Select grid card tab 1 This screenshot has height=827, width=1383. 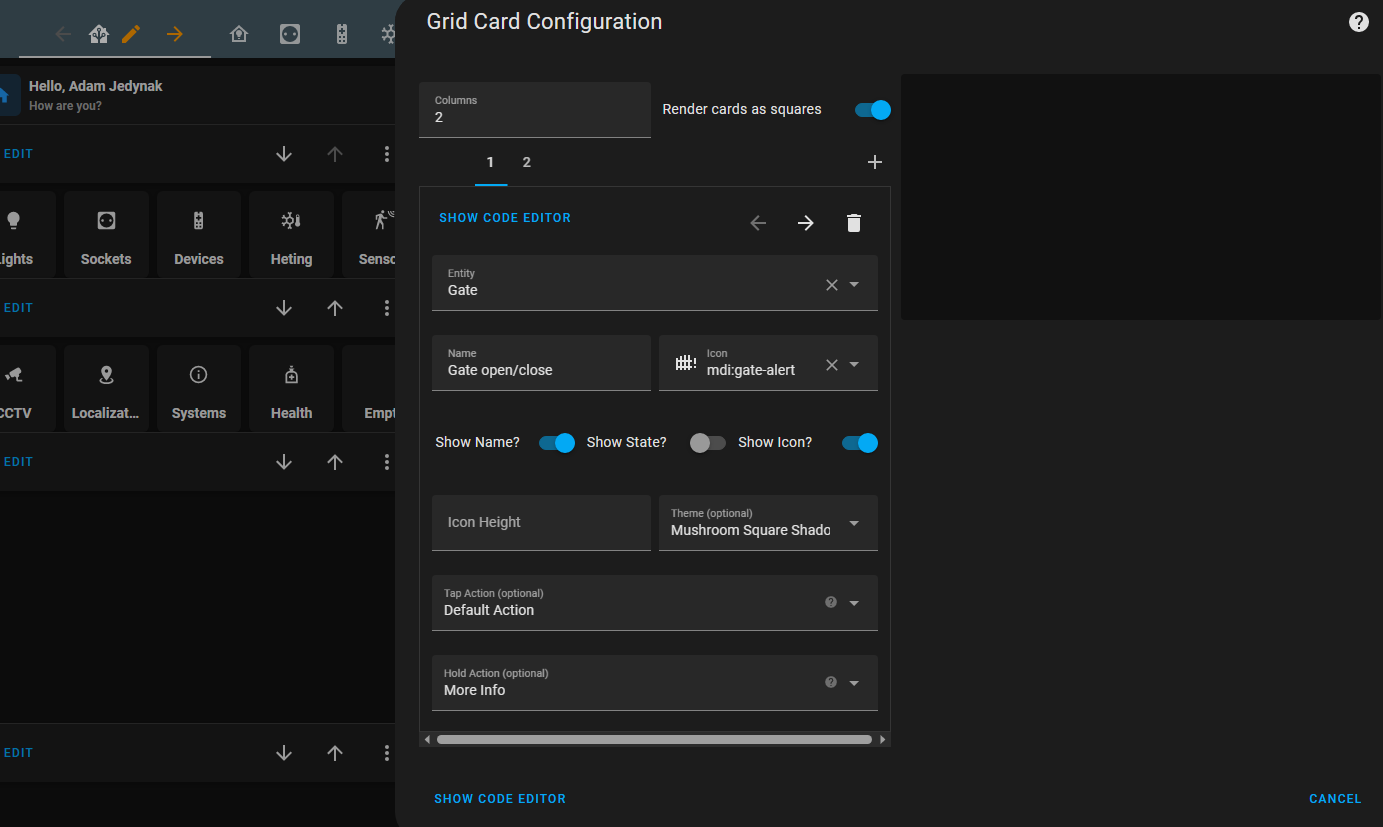coord(490,162)
